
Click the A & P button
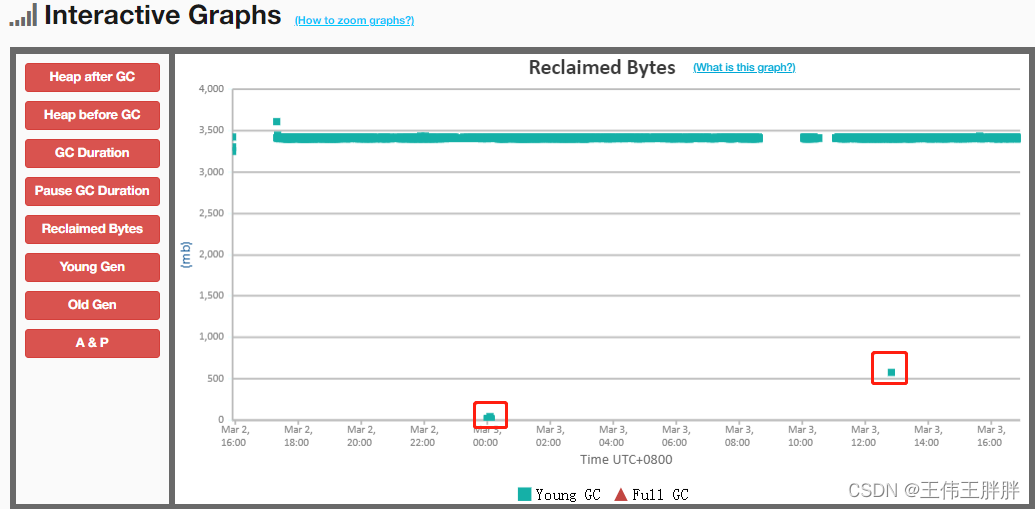(x=92, y=343)
